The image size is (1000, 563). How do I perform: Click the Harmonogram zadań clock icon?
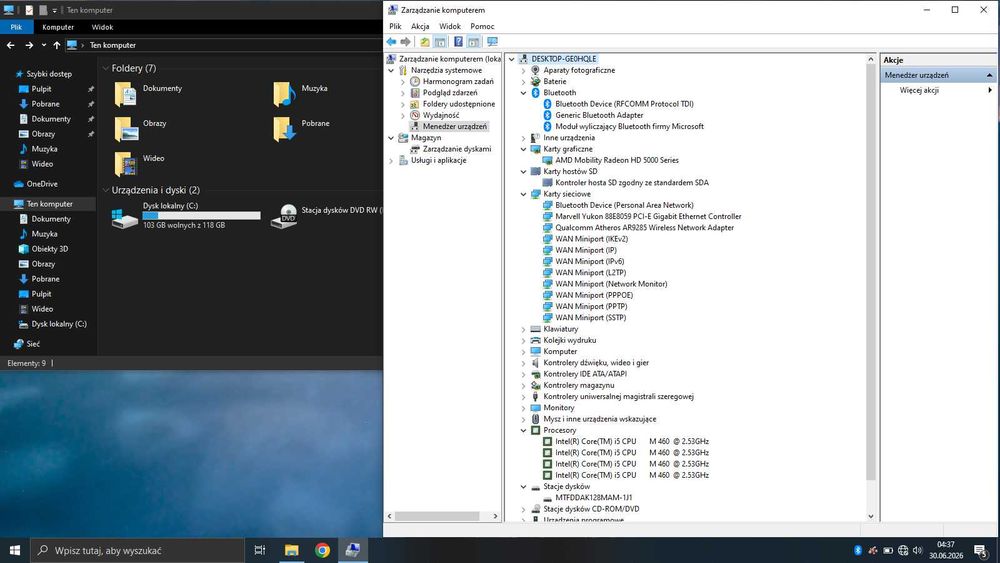click(x=415, y=82)
